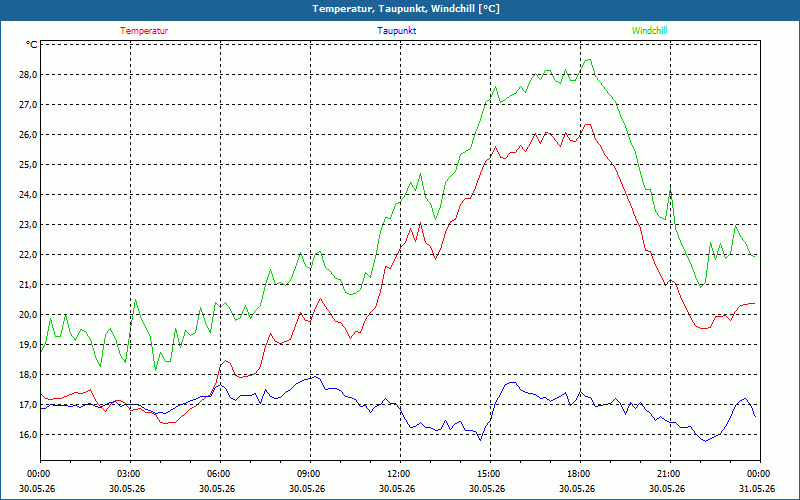Screen dimensions: 800x500
Task: Click the 06:00 time axis label
Action: click(220, 474)
